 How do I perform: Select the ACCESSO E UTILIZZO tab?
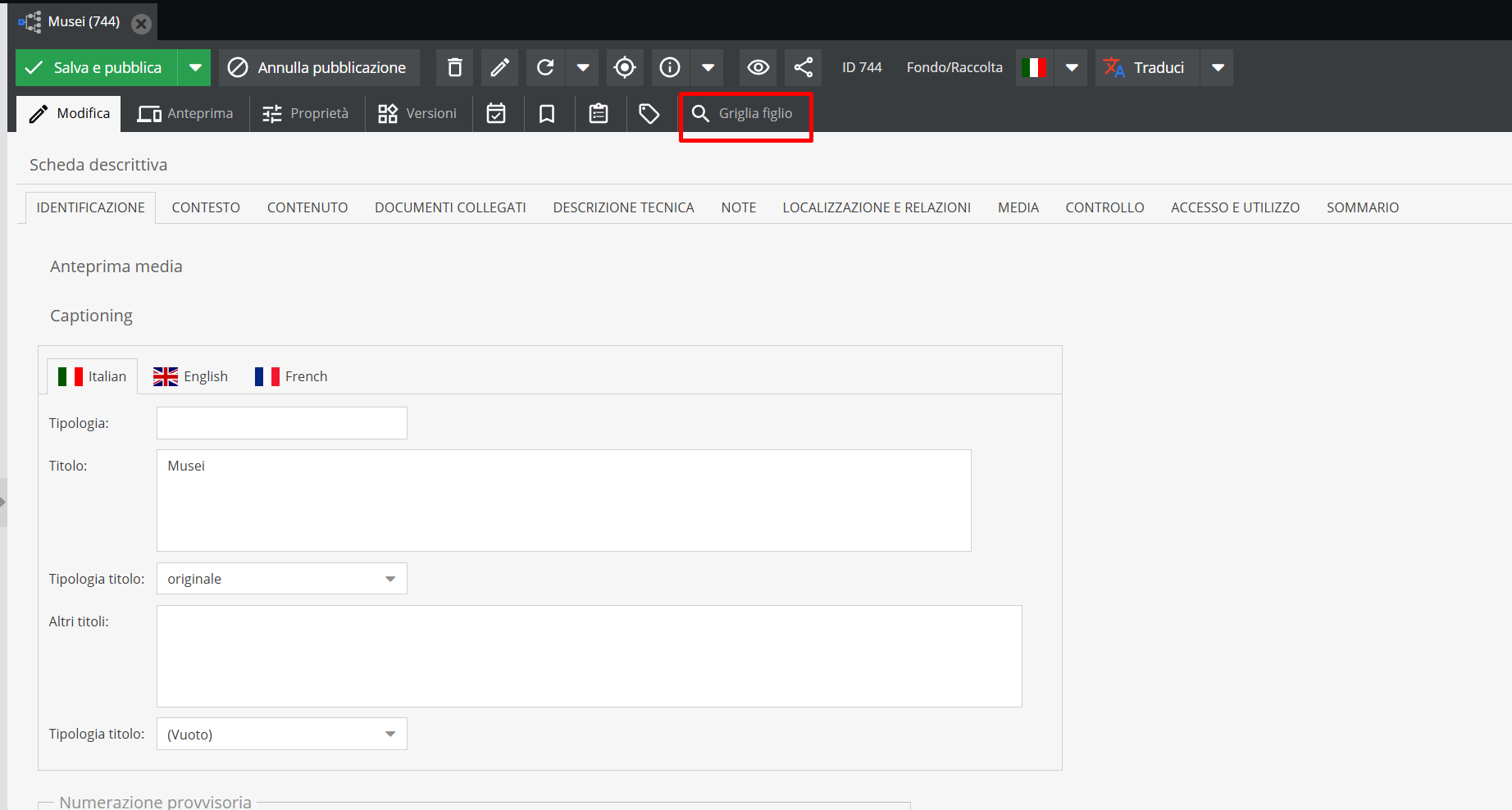(x=1235, y=207)
